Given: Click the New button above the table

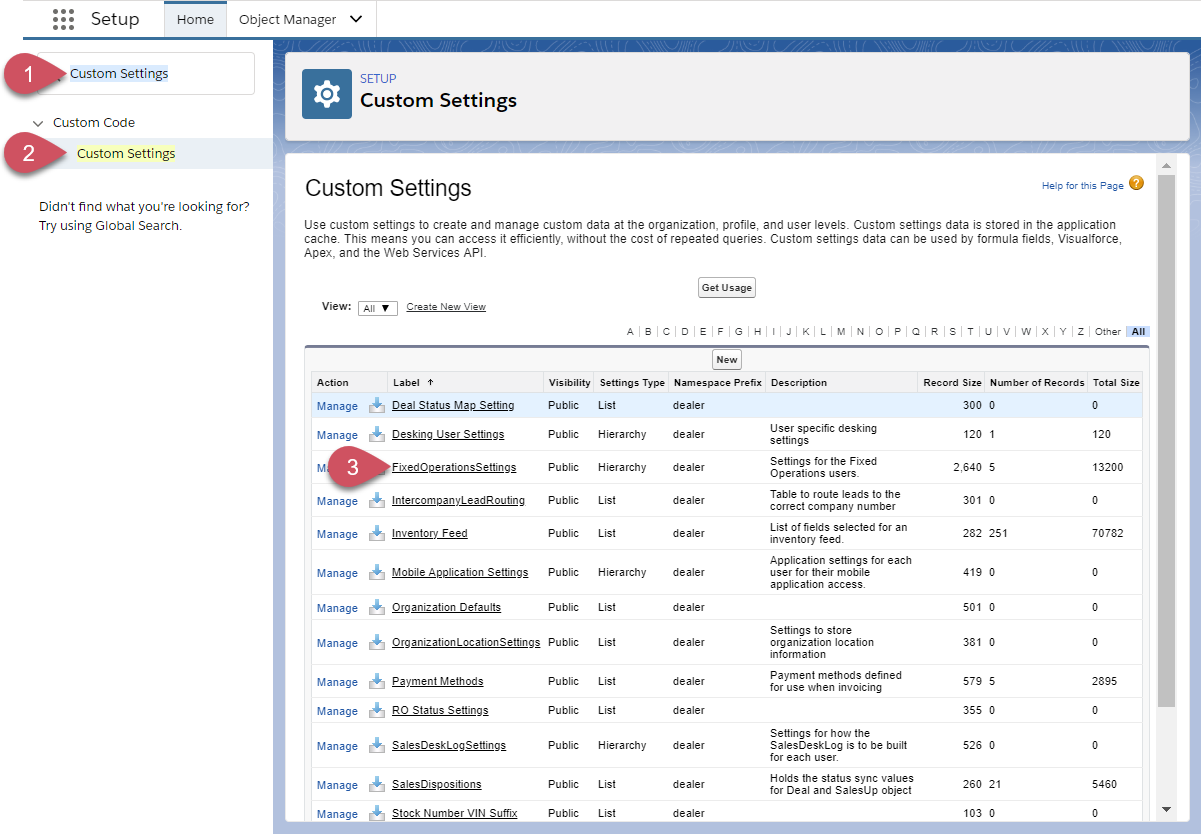Looking at the screenshot, I should pos(727,360).
